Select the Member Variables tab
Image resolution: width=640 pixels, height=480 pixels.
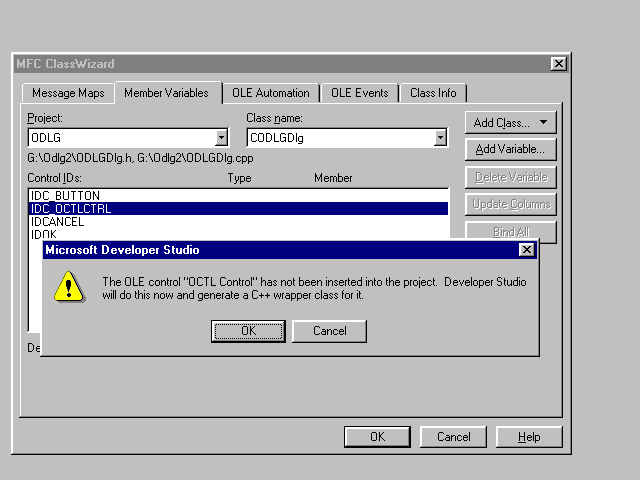[x=166, y=93]
